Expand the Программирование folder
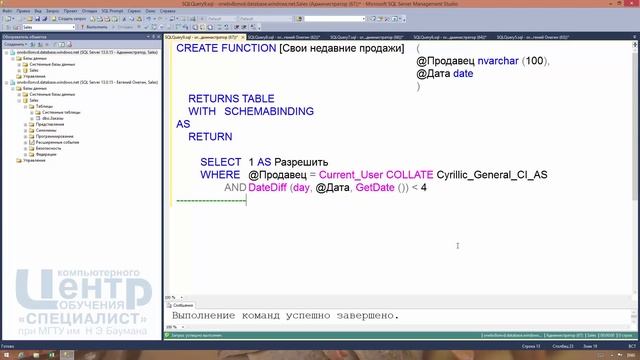 pos(25,136)
